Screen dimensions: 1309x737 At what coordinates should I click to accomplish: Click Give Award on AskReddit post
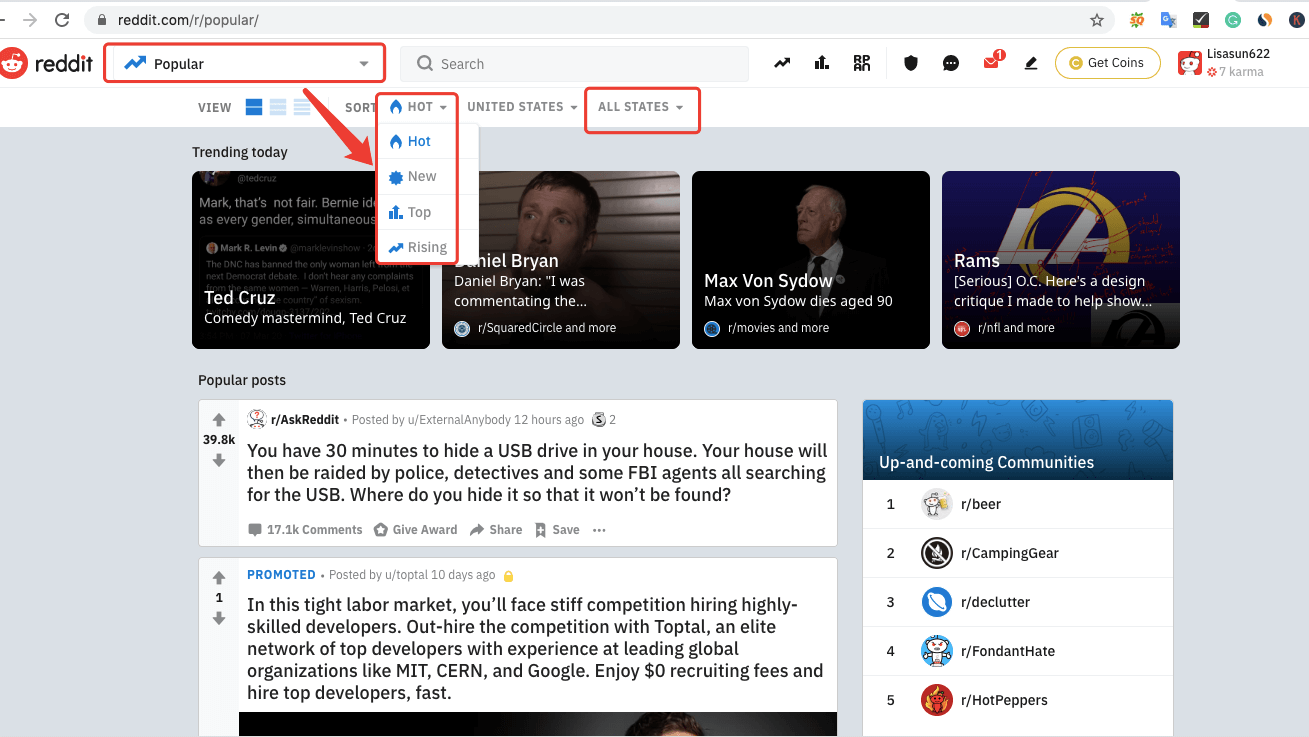pos(415,530)
